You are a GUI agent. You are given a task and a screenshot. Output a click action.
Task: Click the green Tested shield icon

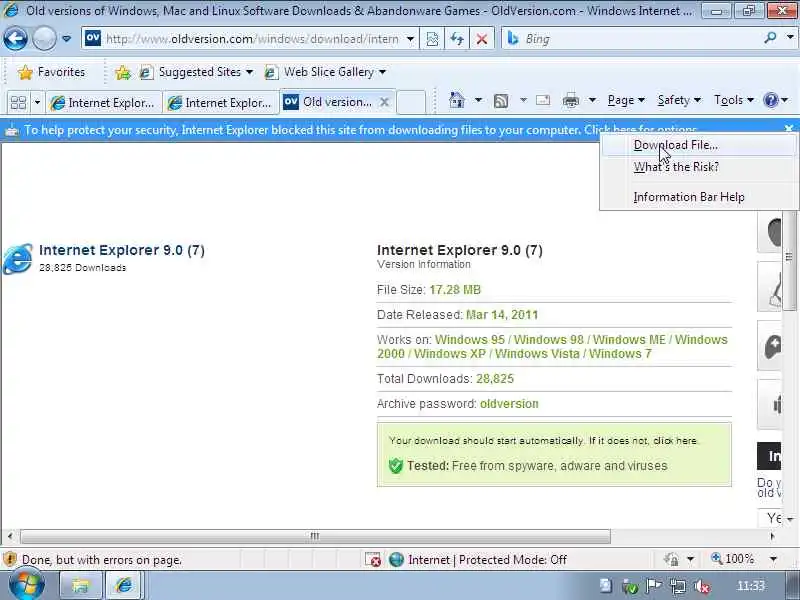pos(395,466)
